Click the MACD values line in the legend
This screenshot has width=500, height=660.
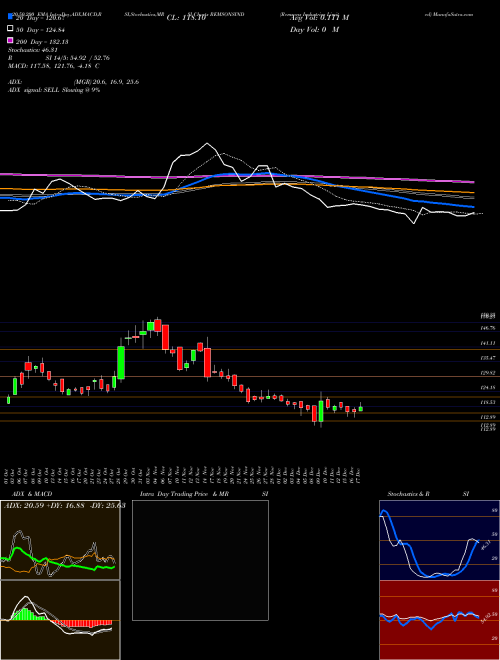coord(54,66)
